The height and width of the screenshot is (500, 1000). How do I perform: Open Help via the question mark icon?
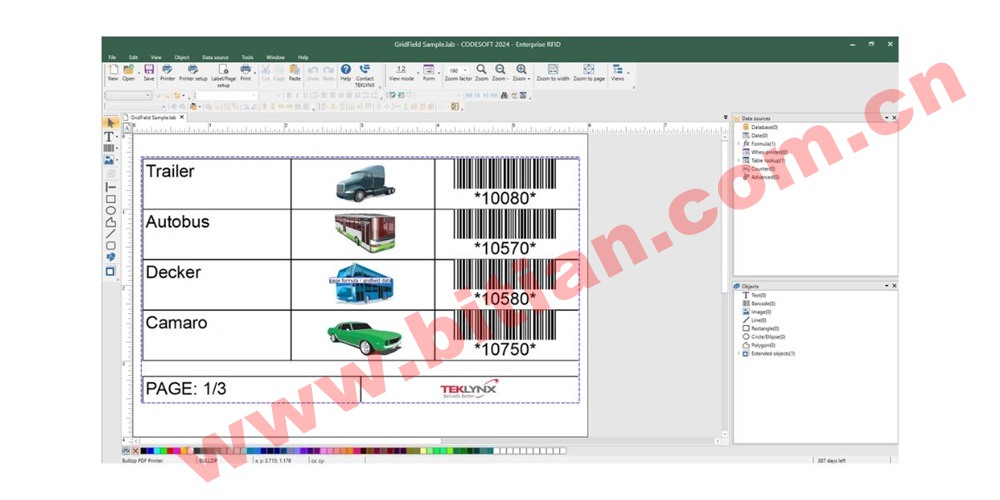(346, 73)
